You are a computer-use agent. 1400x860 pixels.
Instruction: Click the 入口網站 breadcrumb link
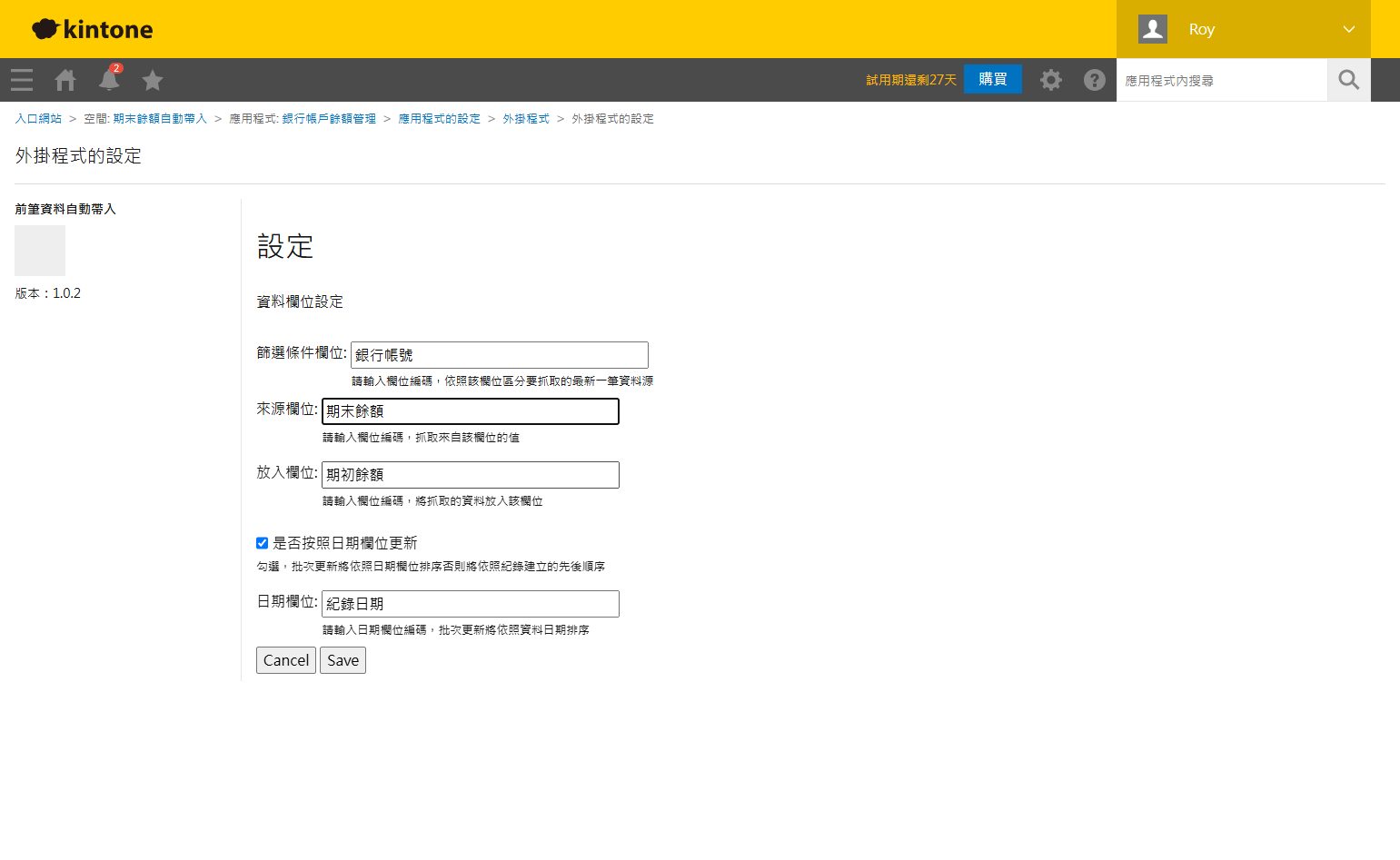pyautogui.click(x=38, y=119)
